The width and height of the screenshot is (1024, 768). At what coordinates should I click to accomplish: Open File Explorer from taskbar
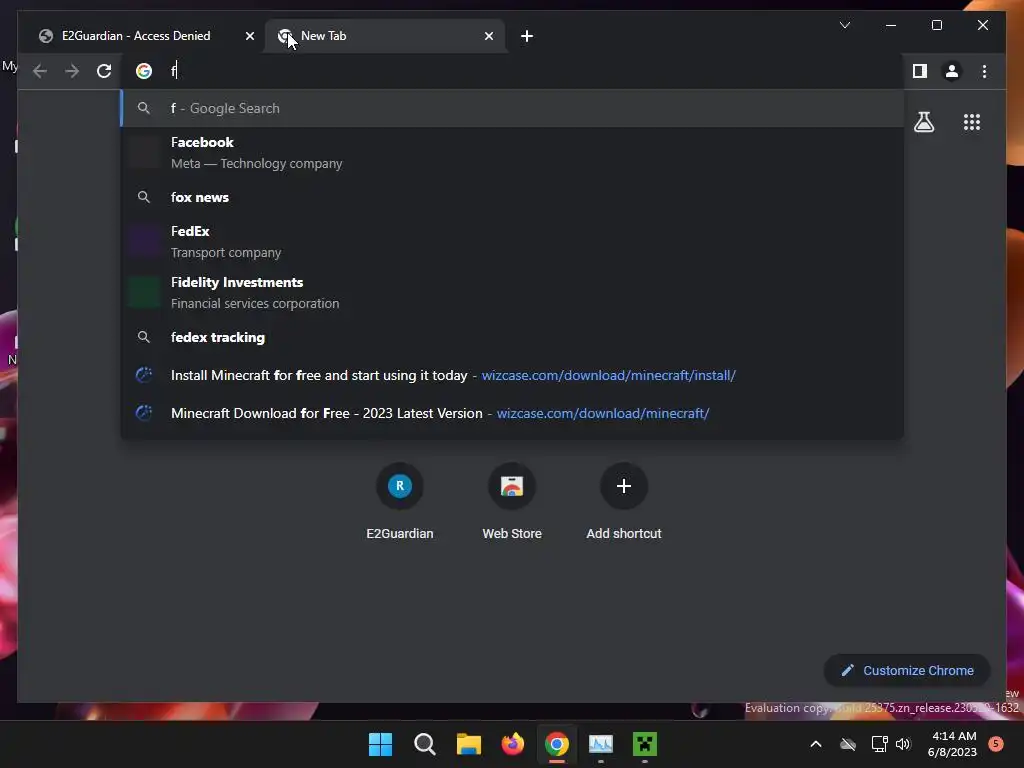[468, 744]
